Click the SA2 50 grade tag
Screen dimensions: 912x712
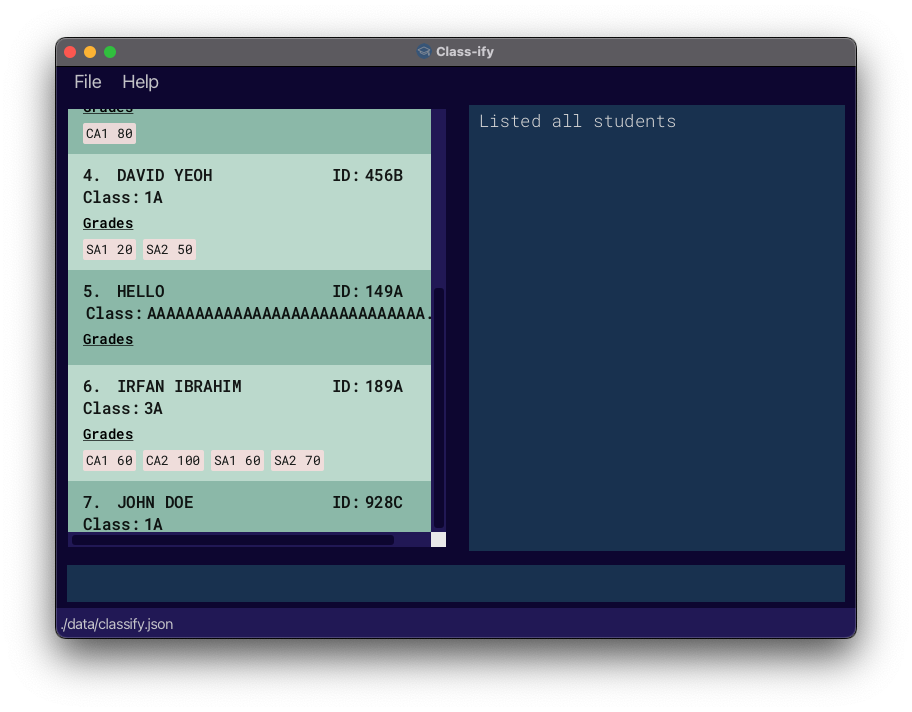(x=169, y=250)
